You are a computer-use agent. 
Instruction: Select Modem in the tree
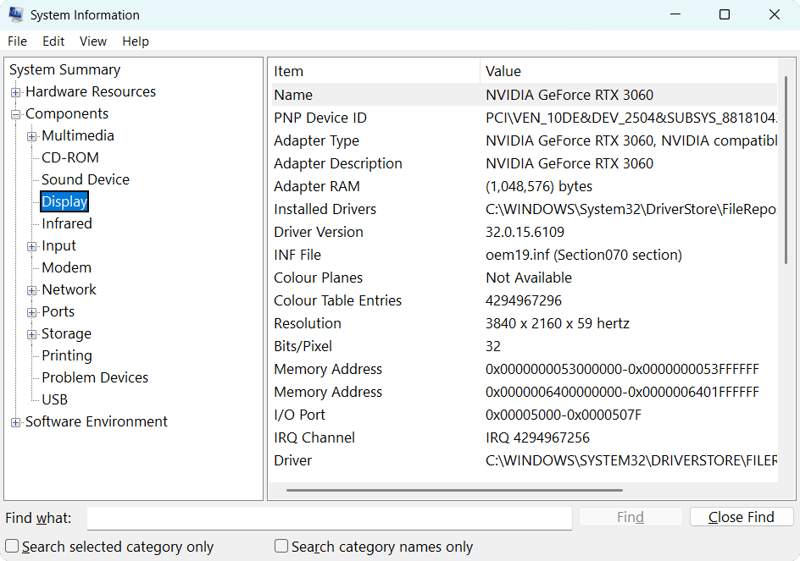coord(66,268)
